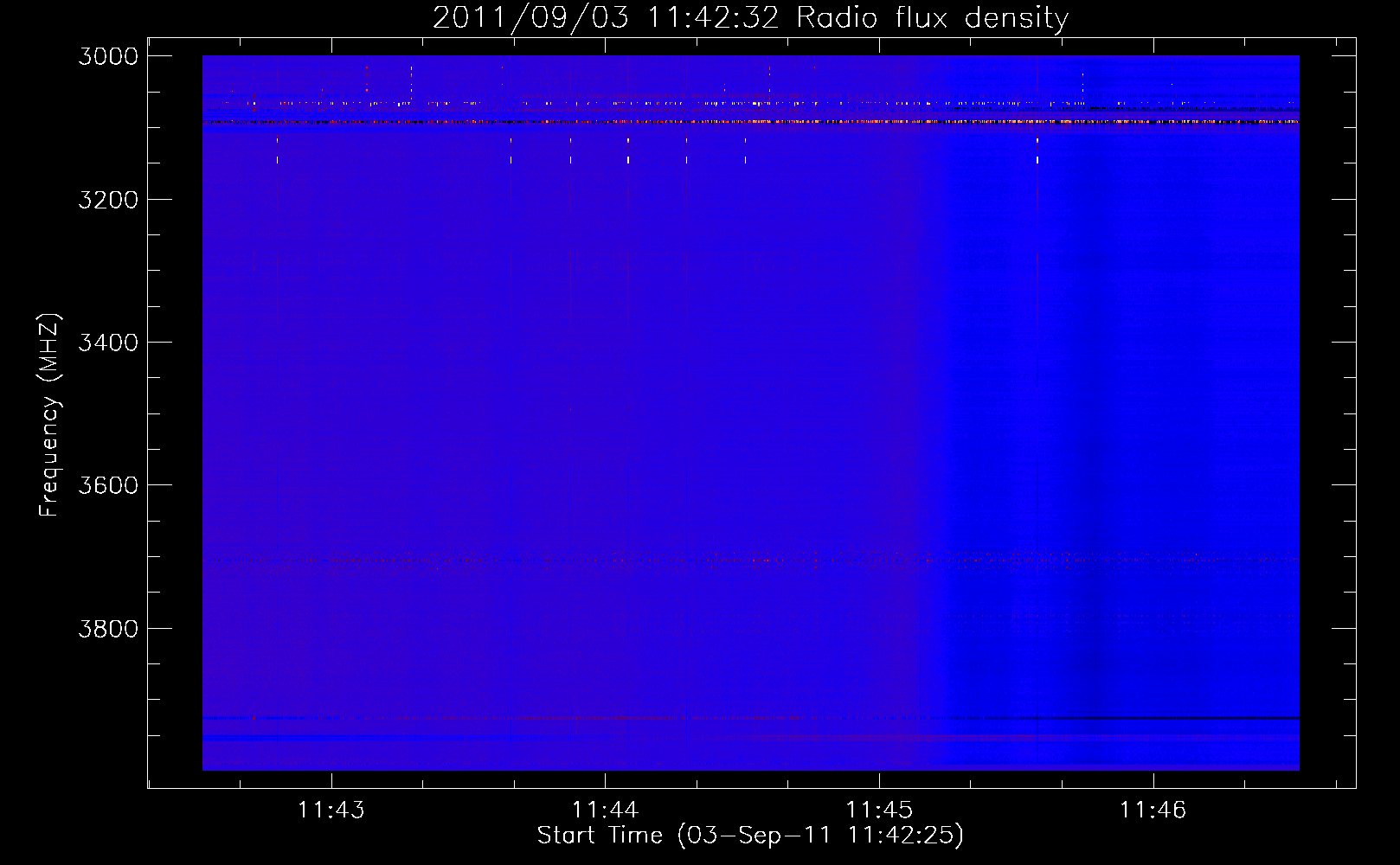Click the 11:46 time tick label
The width and height of the screenshot is (1400, 865).
click(1153, 811)
